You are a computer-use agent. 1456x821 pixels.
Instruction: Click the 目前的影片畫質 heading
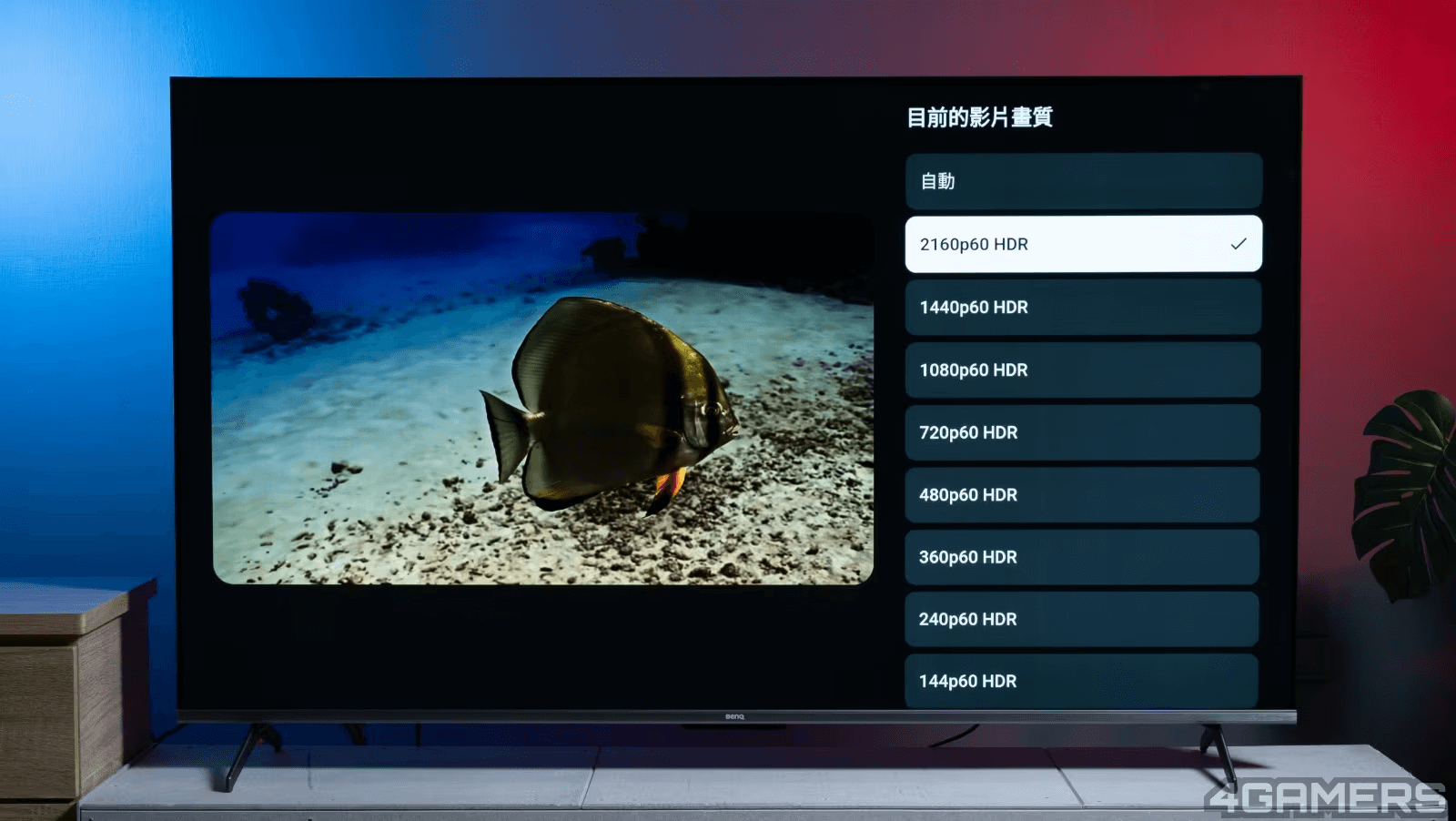pos(979,117)
